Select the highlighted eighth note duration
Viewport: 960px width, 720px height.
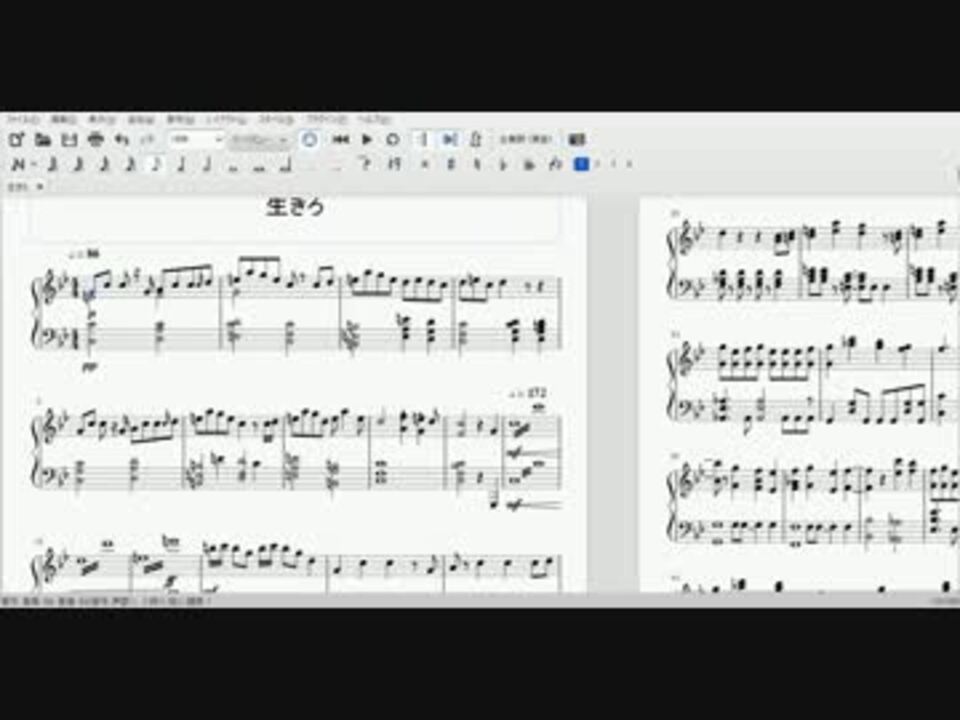click(156, 164)
